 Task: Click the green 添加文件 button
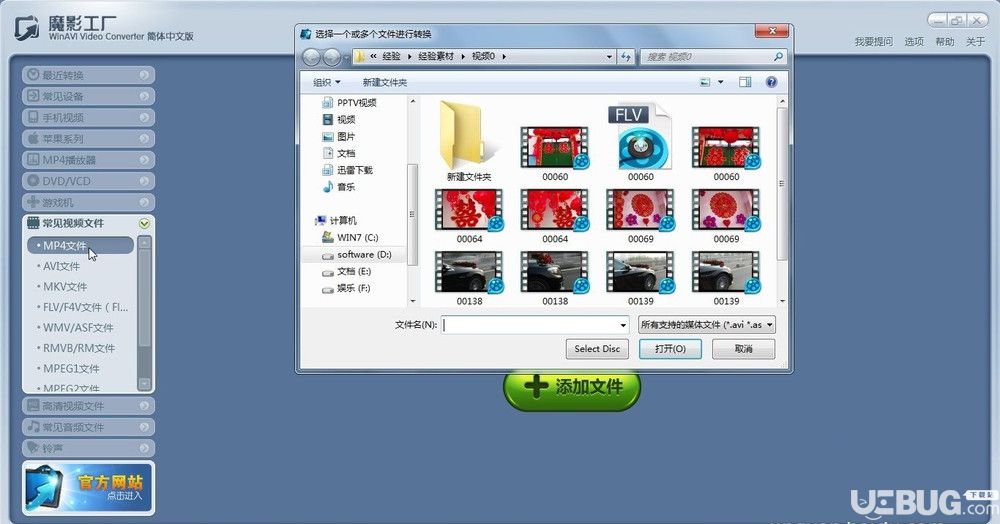tap(572, 386)
